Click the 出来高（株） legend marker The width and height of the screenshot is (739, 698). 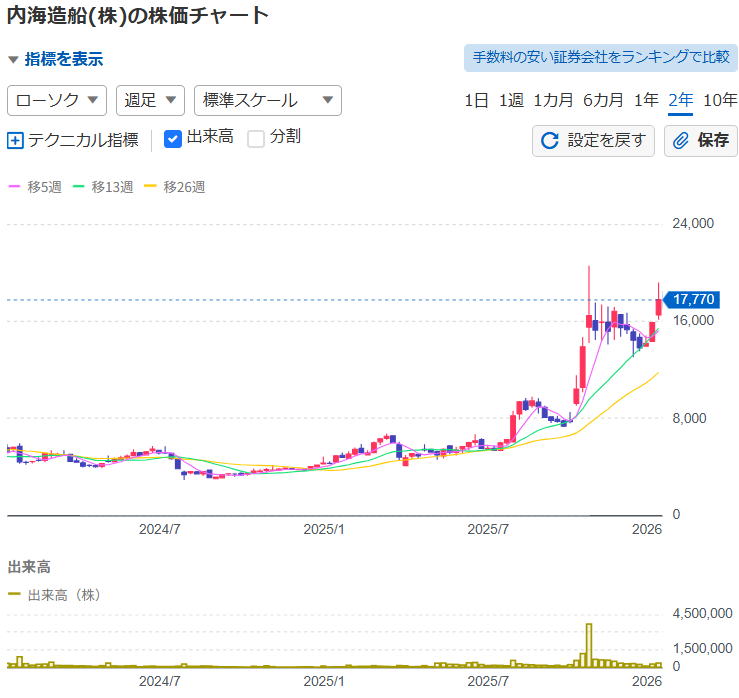click(15, 594)
